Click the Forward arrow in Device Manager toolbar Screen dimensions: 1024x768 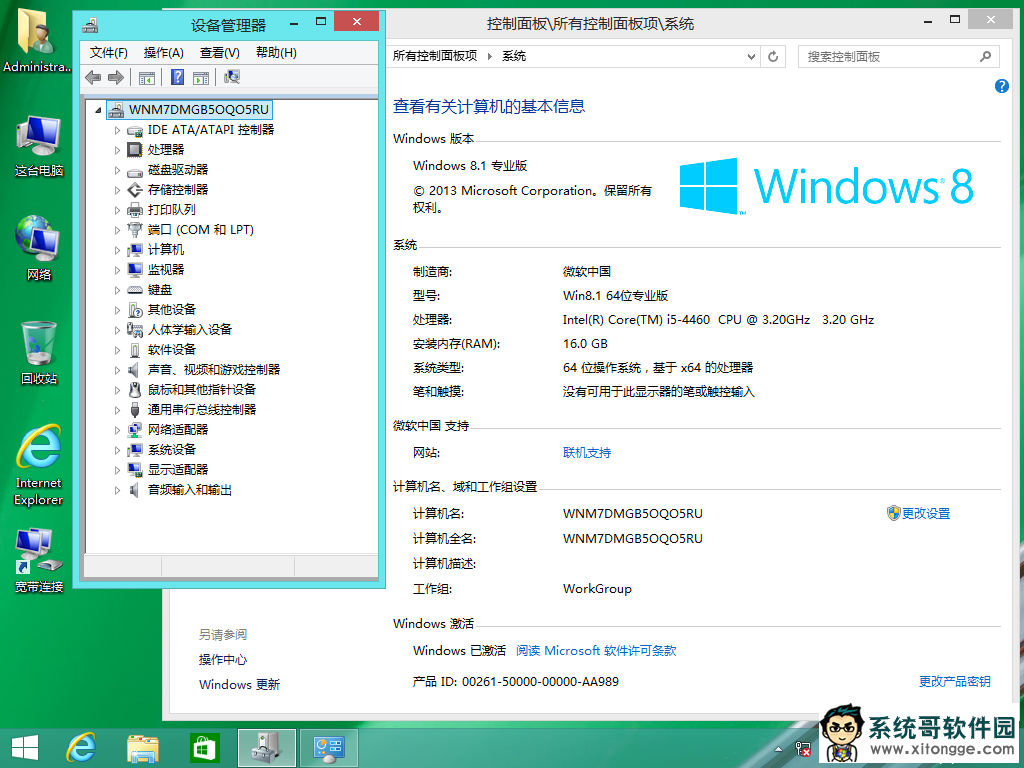tap(116, 78)
